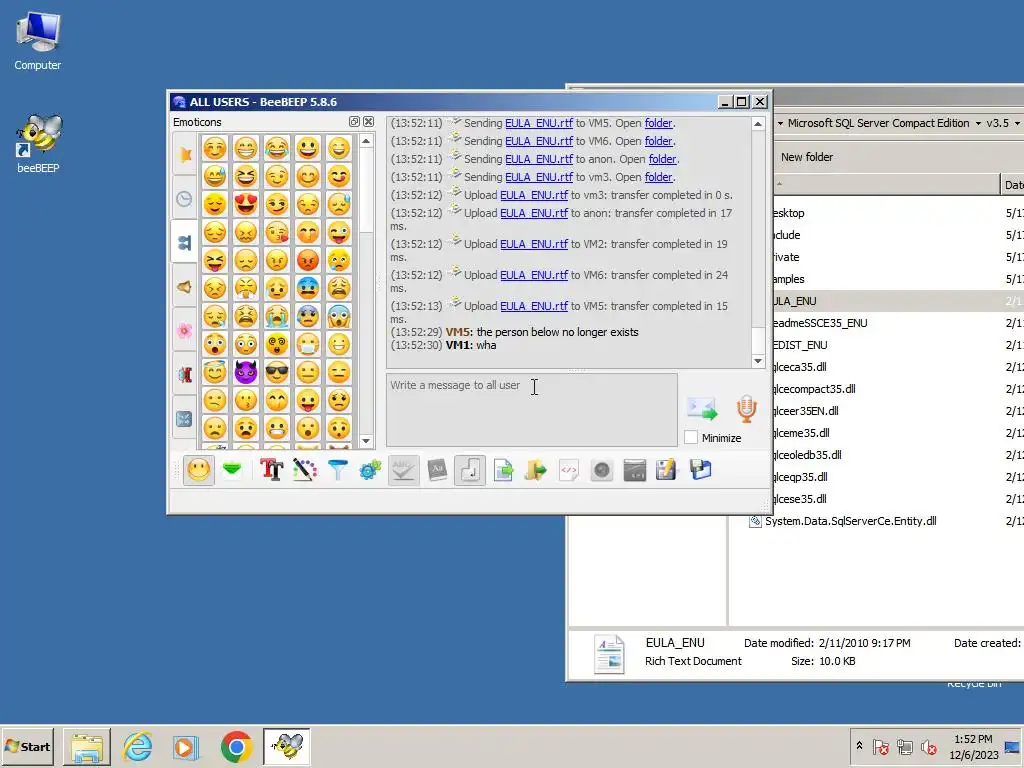Open the chat font selector (TT icon)
Screen dimensions: 1024x768
(x=271, y=470)
